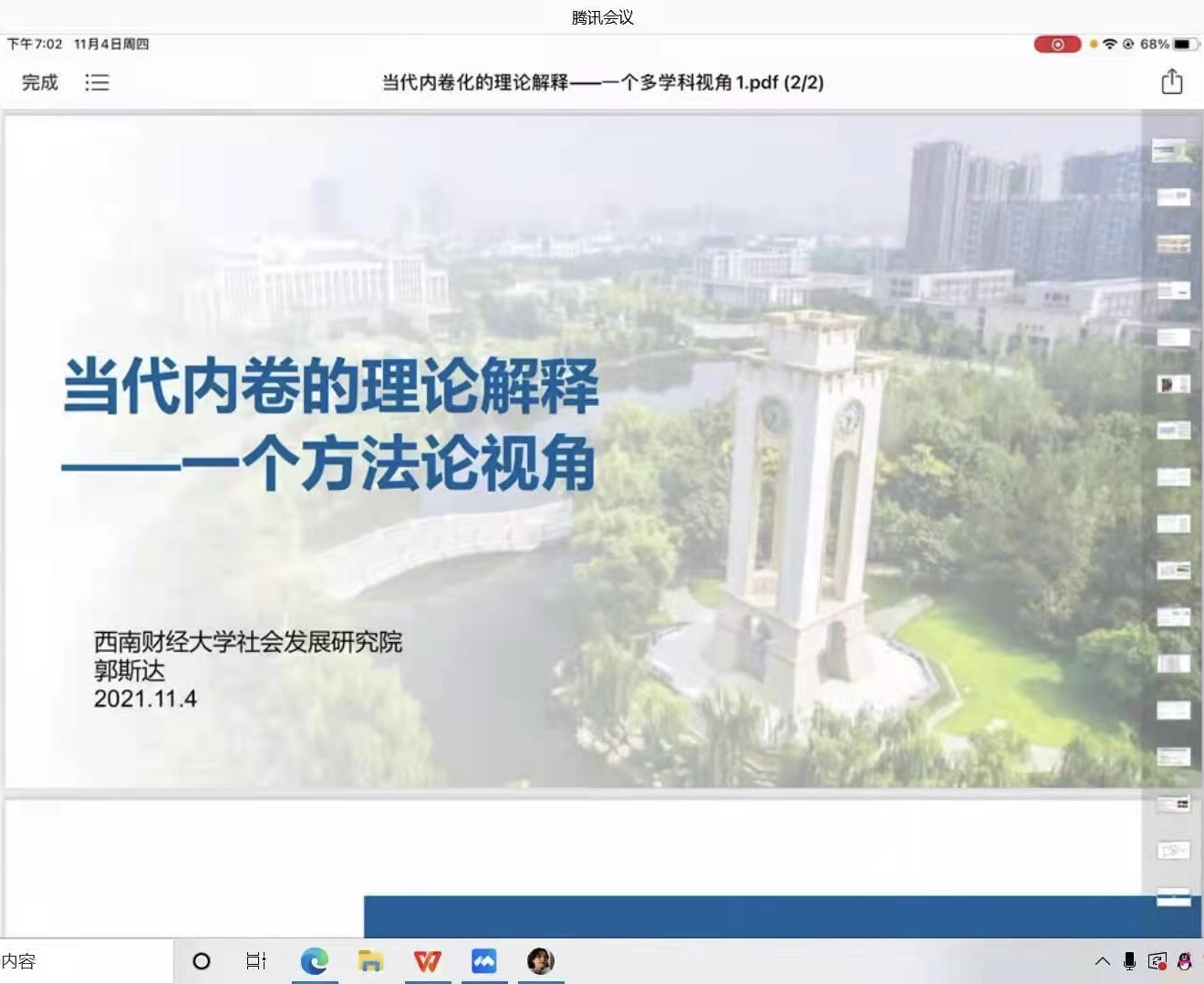Switch to Tencent Meeting taskbar icon
Screen dimensions: 1204x984
(x=483, y=961)
